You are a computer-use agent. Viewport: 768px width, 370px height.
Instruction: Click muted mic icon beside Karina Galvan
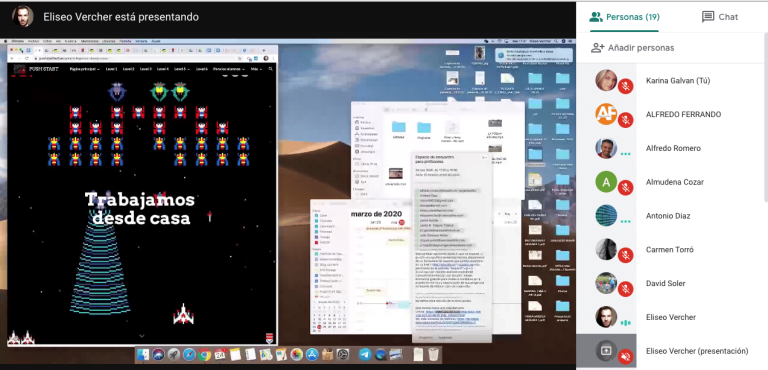(x=625, y=86)
